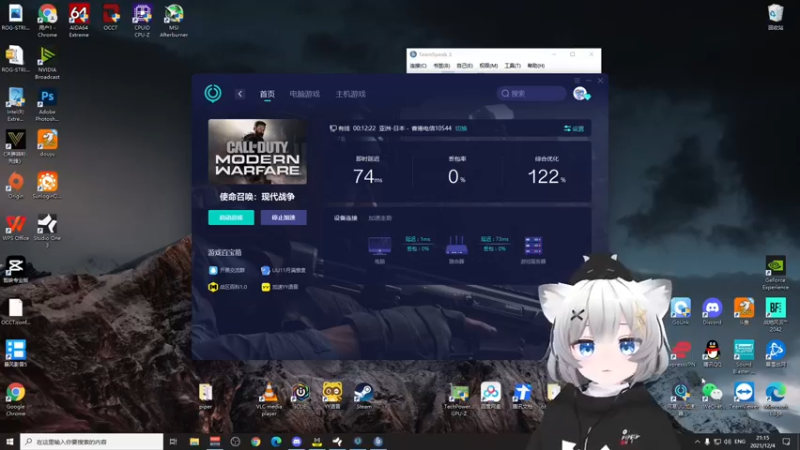This screenshot has width=800, height=450.
Task: Go back with the left arrow
Action: [x=240, y=94]
